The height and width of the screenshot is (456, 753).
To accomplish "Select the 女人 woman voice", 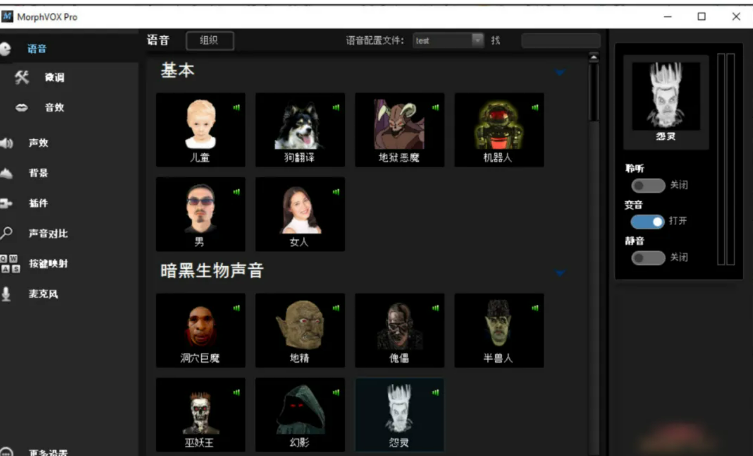I will [x=300, y=214].
